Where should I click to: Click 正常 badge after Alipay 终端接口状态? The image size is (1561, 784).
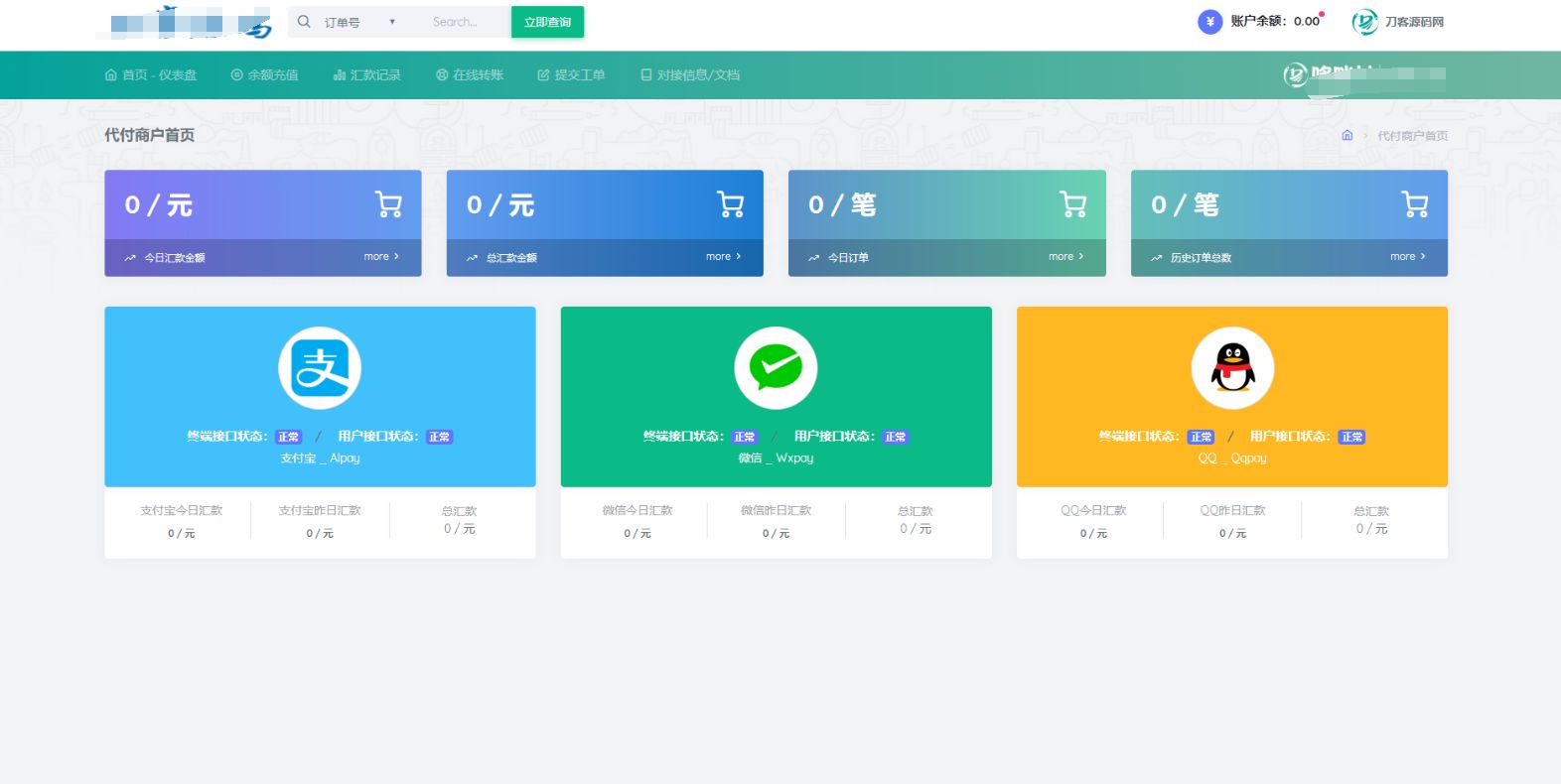pos(288,437)
